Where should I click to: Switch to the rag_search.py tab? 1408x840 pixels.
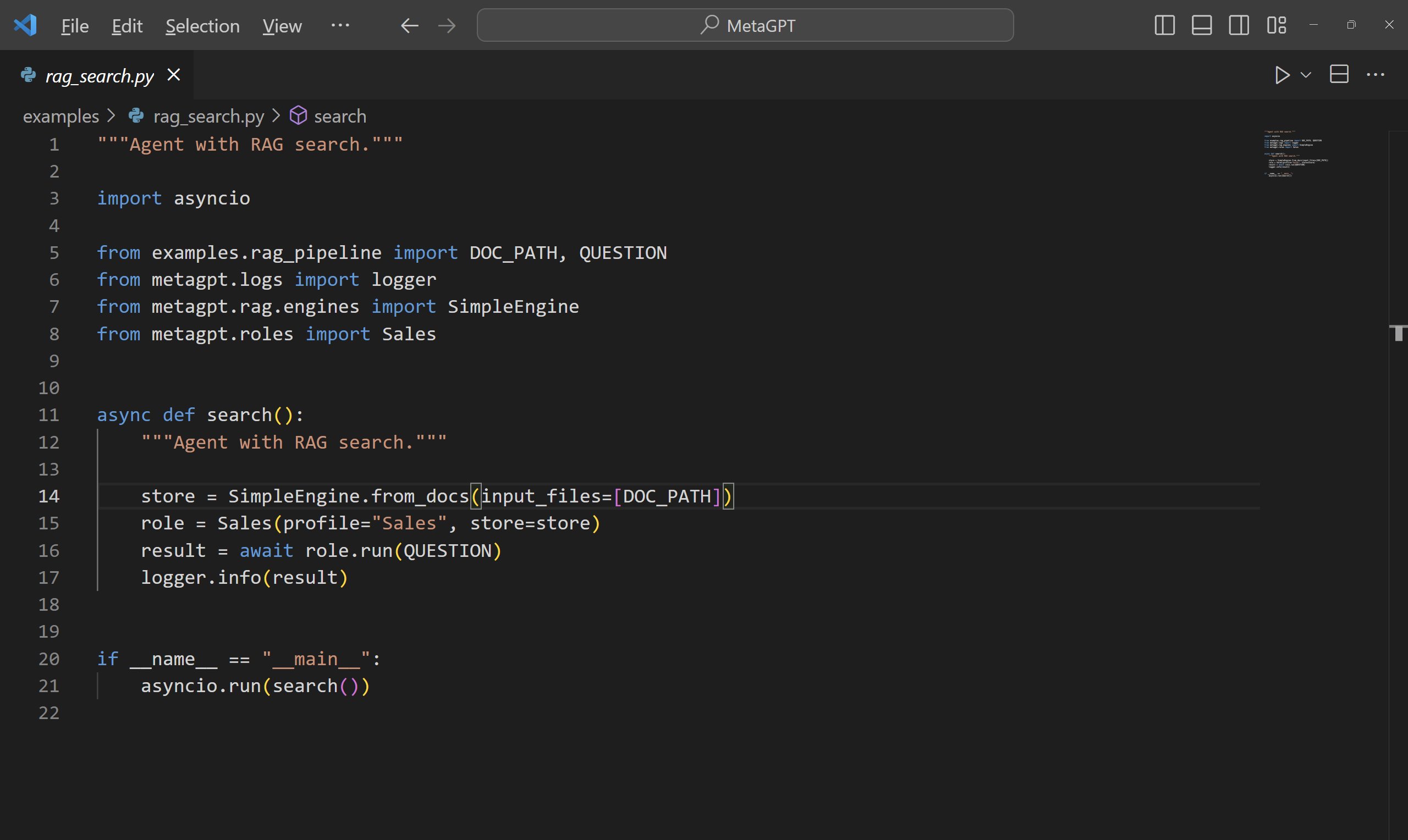(99, 75)
